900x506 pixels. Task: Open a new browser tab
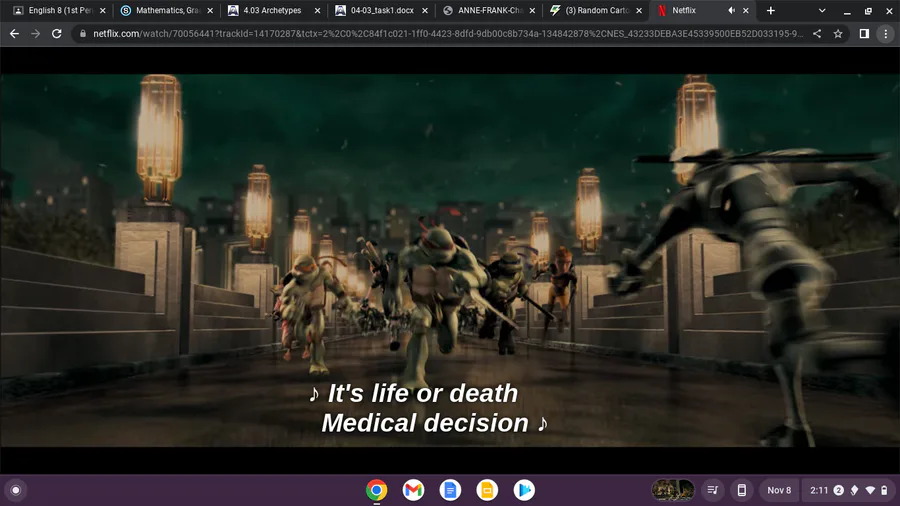click(x=770, y=10)
